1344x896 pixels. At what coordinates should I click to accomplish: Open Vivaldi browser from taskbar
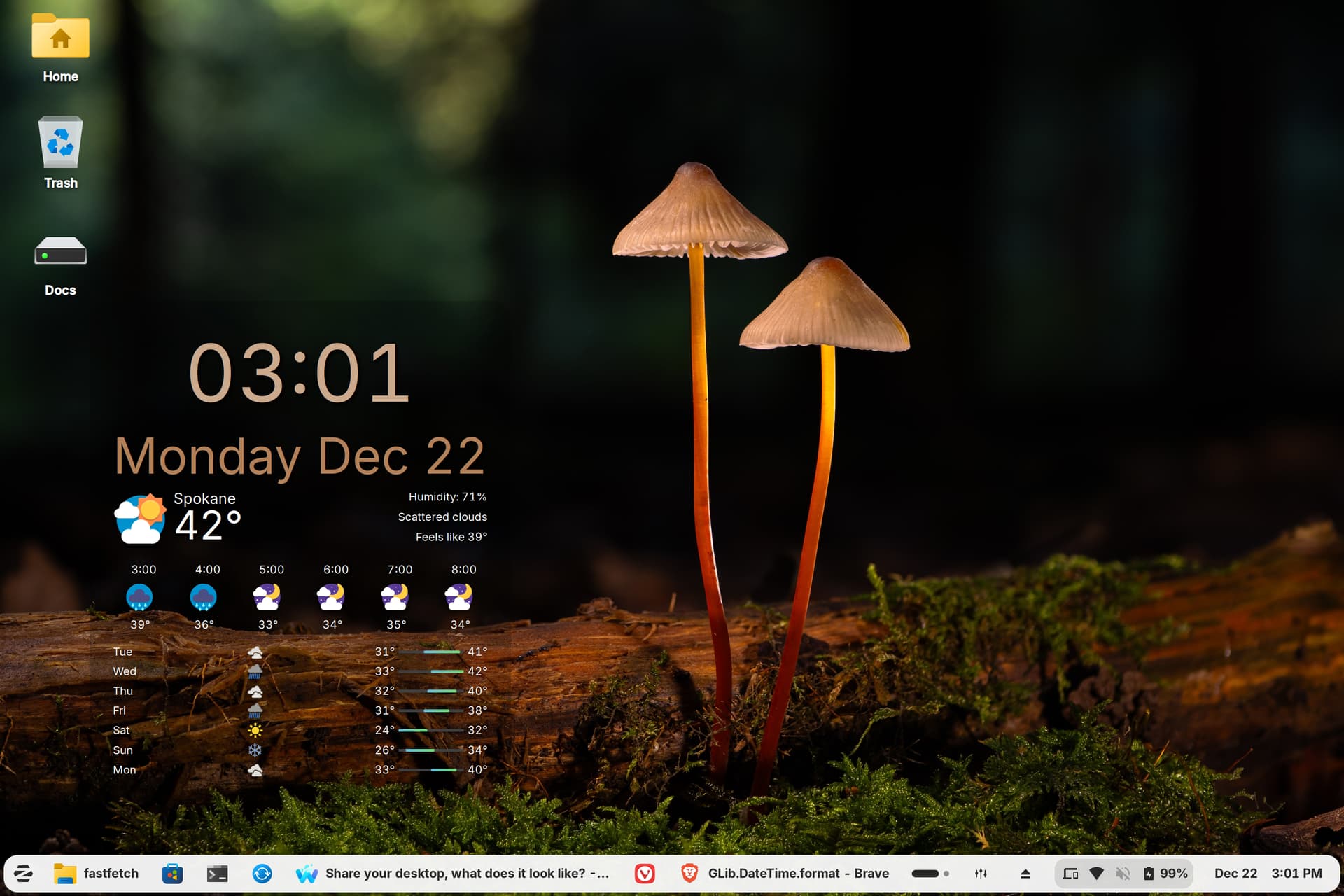[645, 873]
